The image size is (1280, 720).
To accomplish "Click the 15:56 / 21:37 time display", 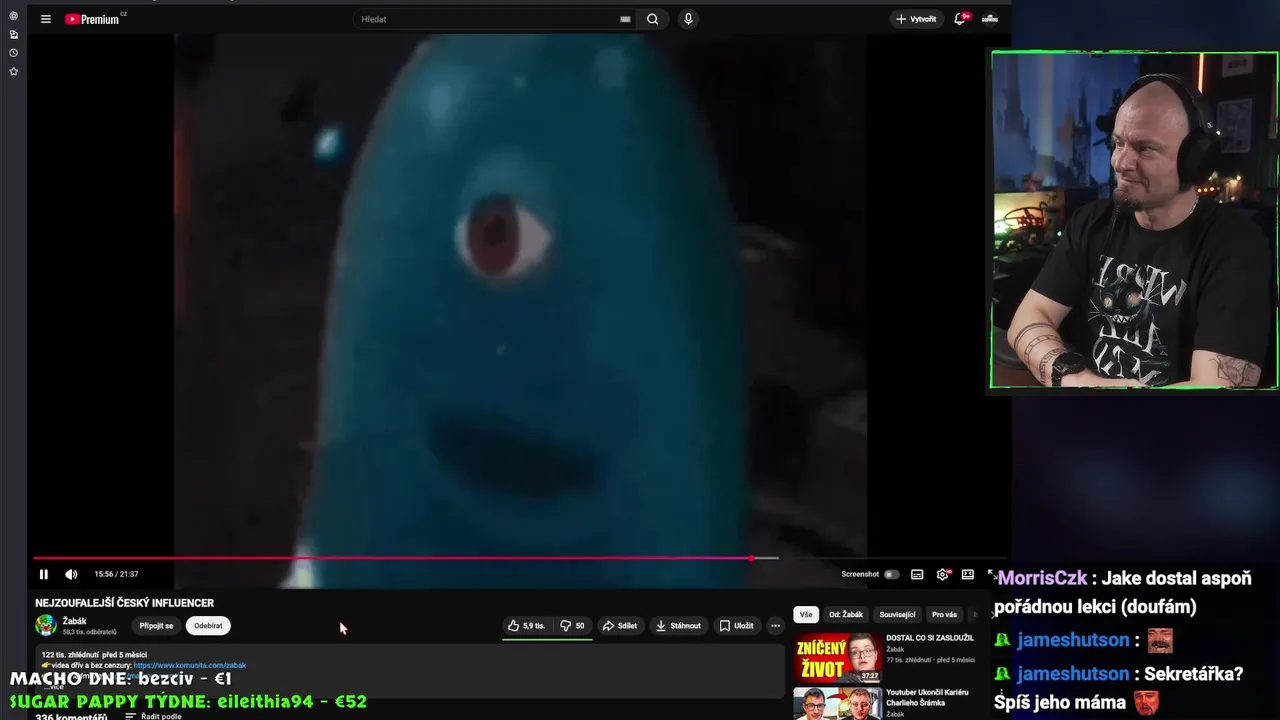I will pos(116,574).
